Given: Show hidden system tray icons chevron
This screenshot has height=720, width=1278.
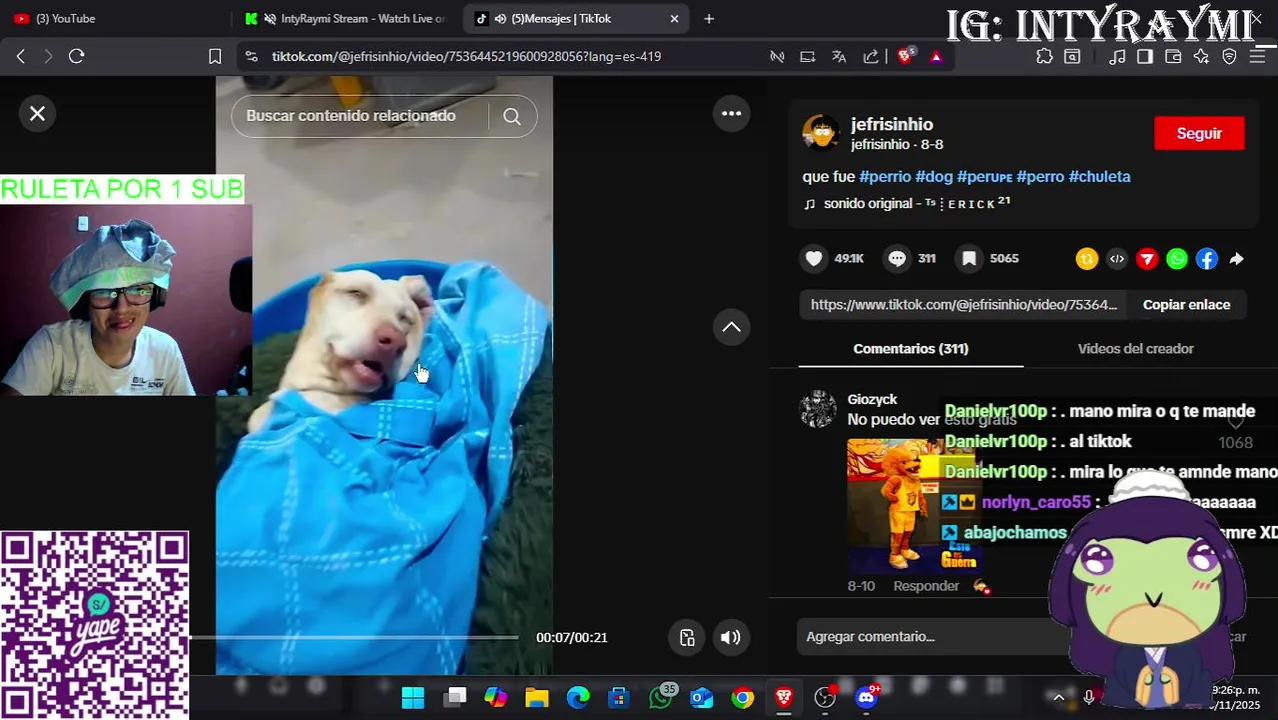Looking at the screenshot, I should pos(1058,697).
